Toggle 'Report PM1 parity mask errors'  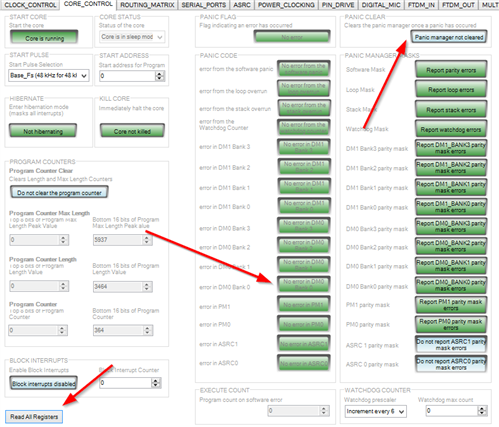[451, 305]
